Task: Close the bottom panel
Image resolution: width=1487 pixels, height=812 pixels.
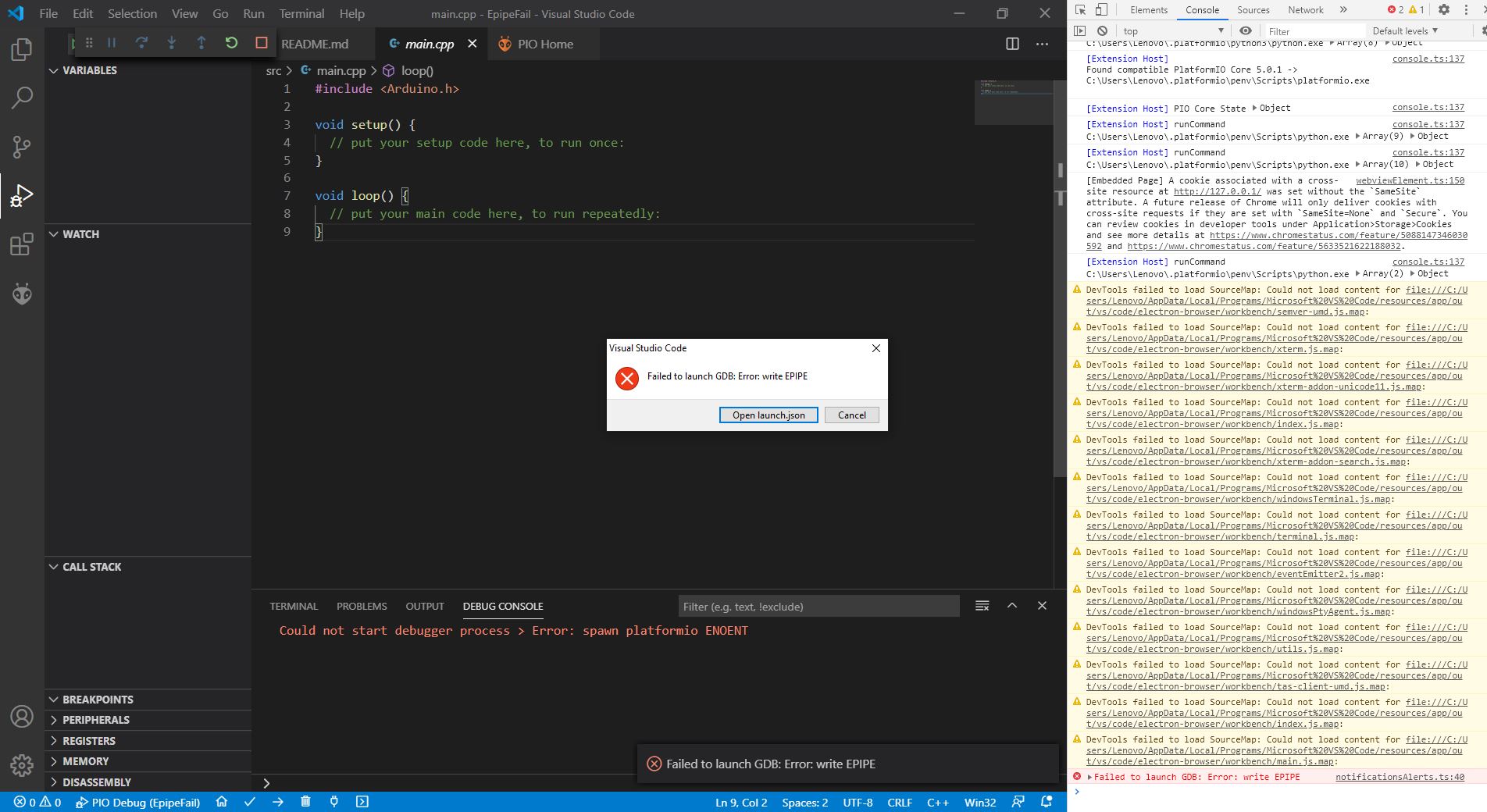Action: pyautogui.click(x=1042, y=606)
